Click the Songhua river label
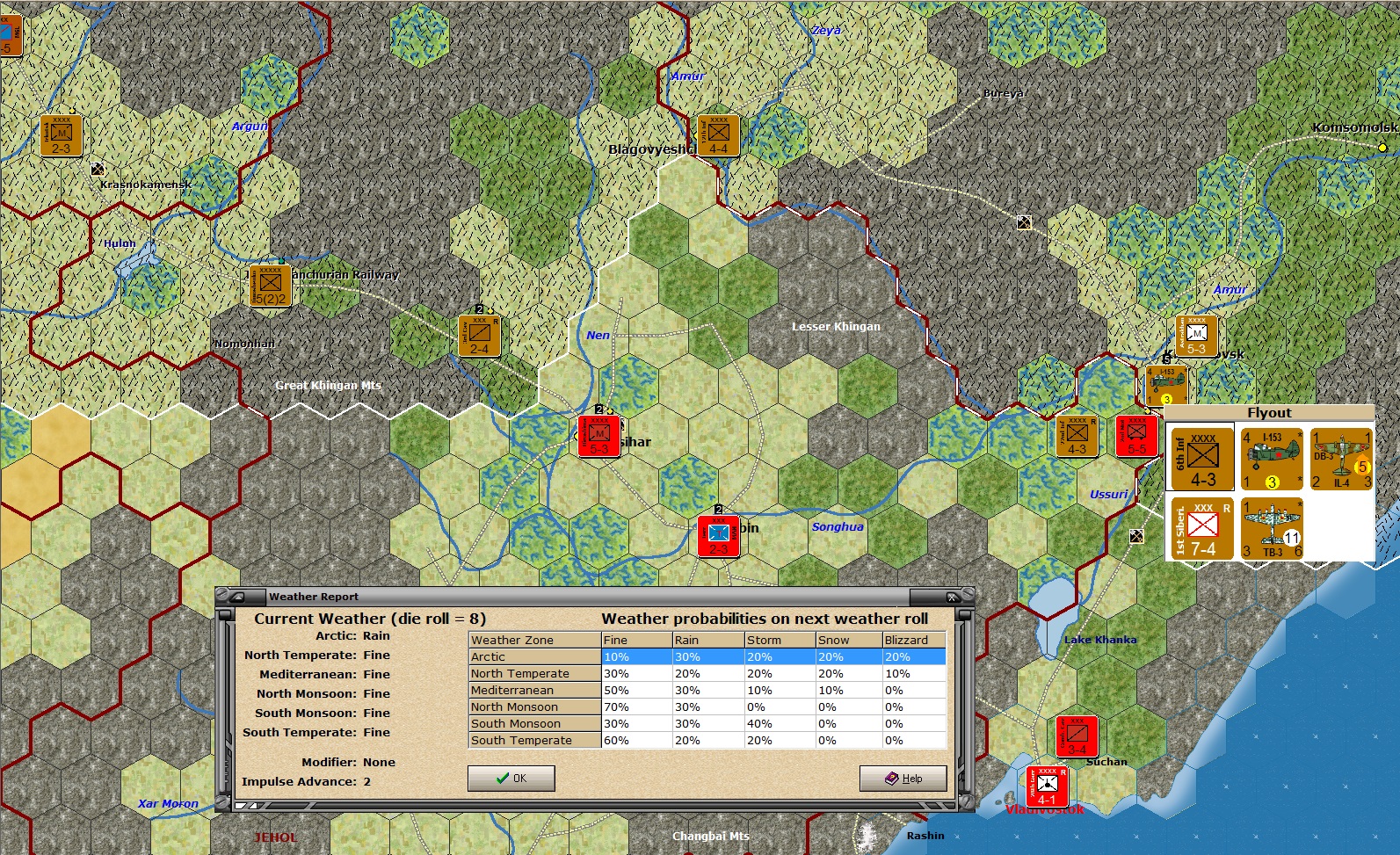Screen dimensions: 1400x855 coord(838,527)
